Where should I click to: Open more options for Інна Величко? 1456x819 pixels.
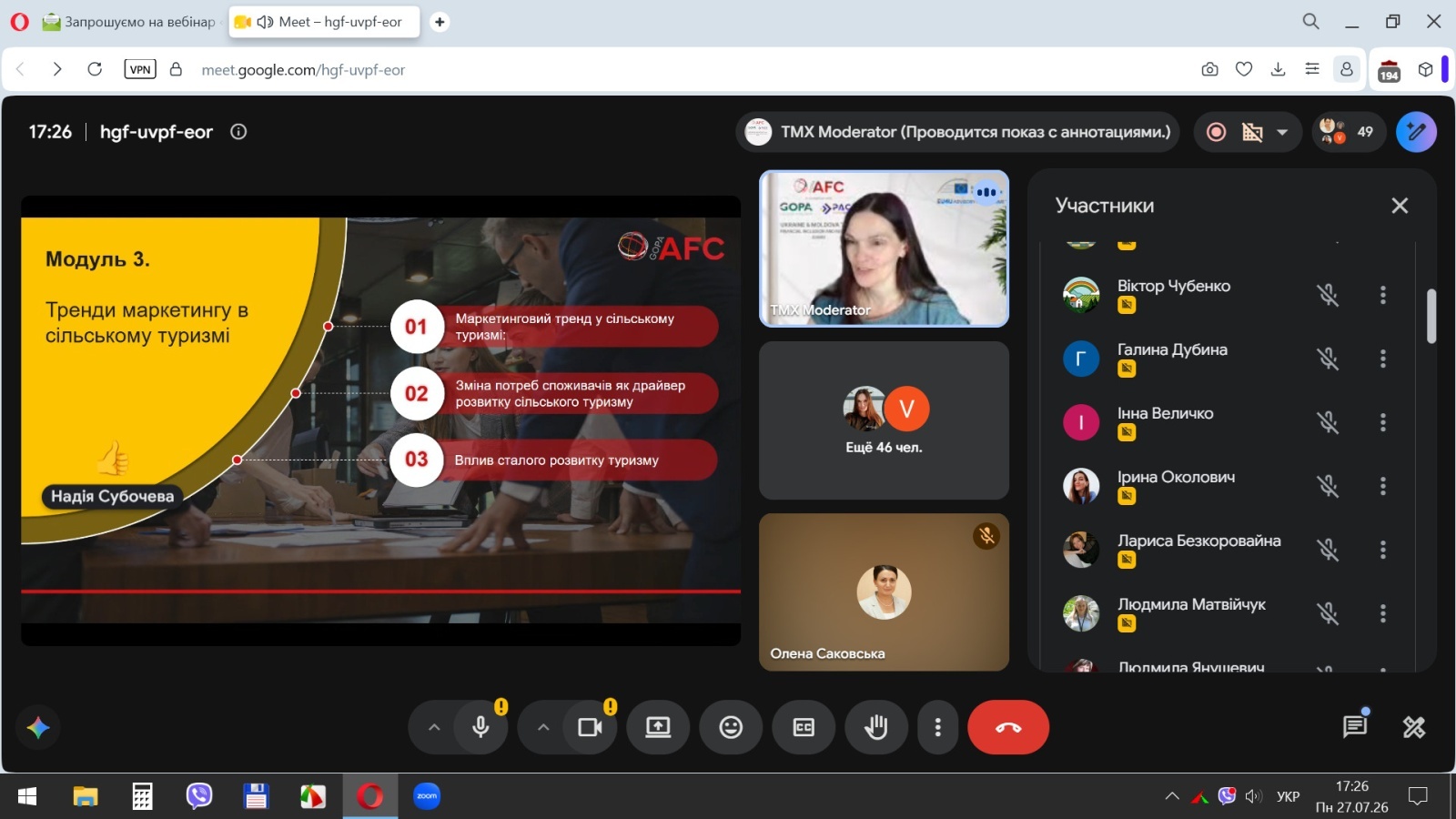(x=1383, y=422)
